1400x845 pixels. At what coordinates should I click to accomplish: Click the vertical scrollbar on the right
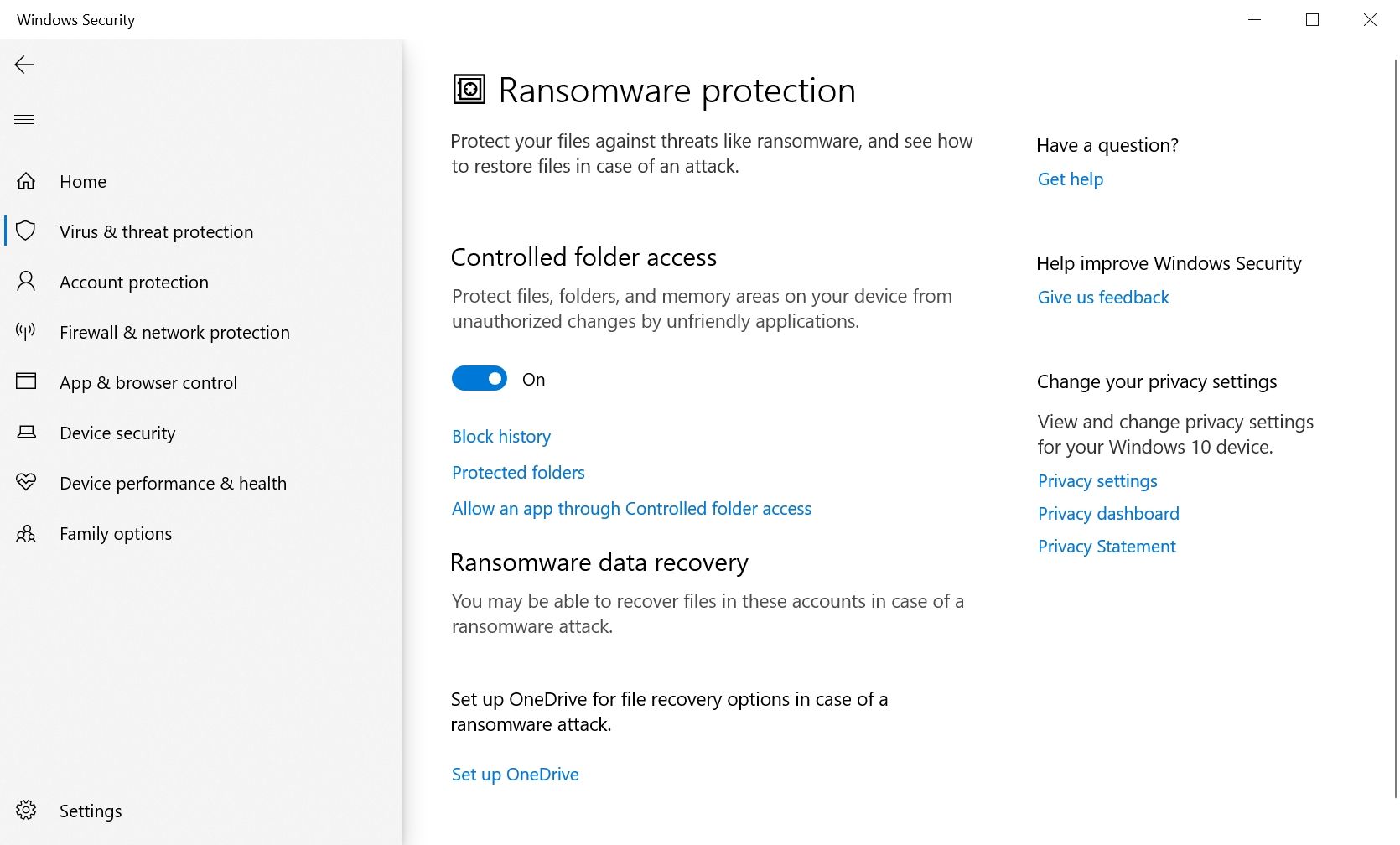1396,419
